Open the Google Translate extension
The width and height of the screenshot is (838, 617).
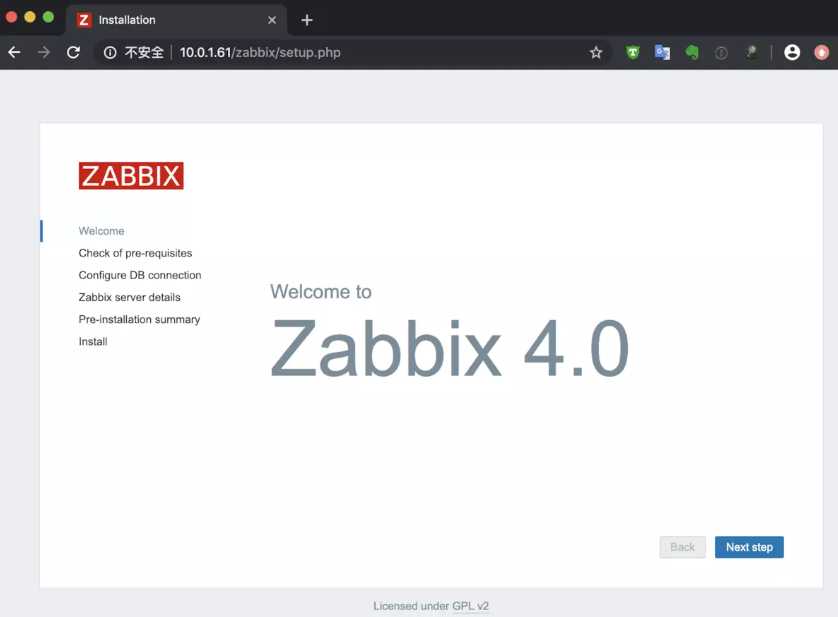point(662,52)
